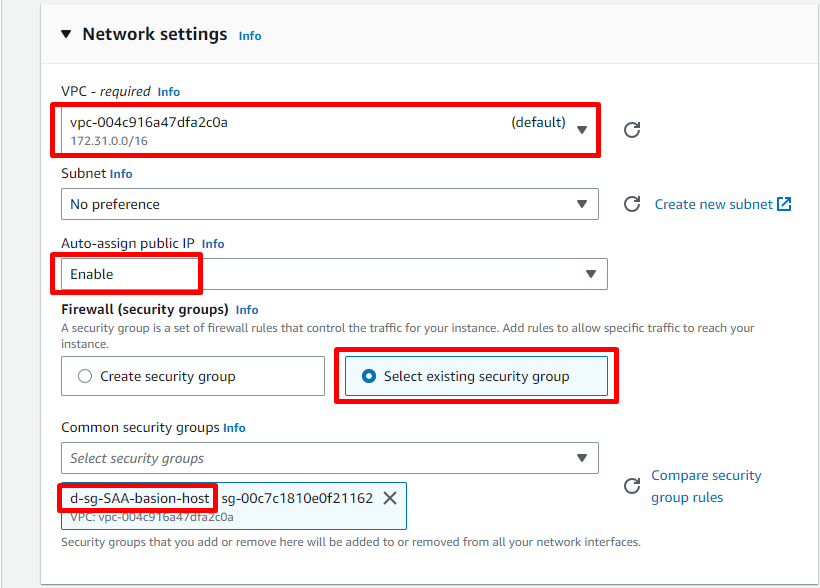
Task: Open Info link beside Network settings heading
Action: pyautogui.click(x=250, y=36)
